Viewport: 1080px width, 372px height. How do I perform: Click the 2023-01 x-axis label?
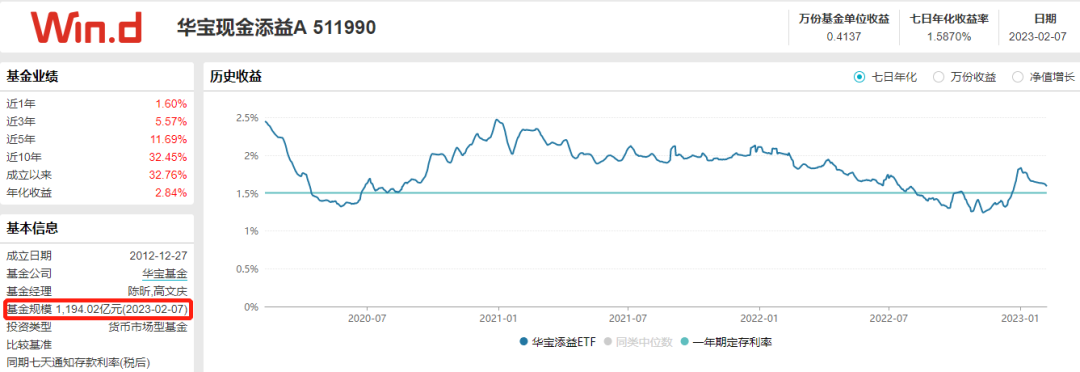click(x=1019, y=319)
